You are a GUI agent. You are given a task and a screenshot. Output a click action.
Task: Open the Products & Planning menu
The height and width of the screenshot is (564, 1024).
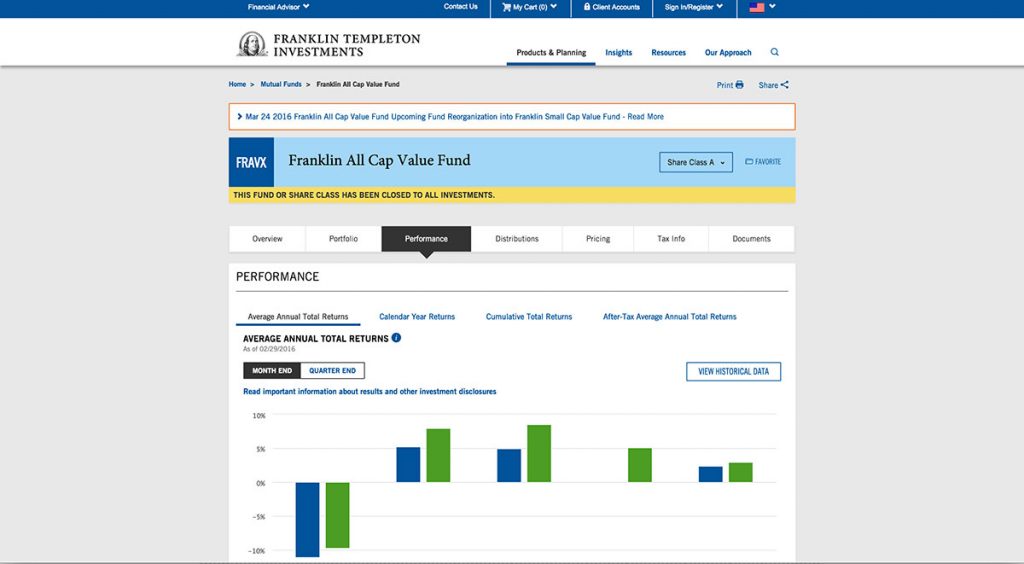pyautogui.click(x=551, y=53)
